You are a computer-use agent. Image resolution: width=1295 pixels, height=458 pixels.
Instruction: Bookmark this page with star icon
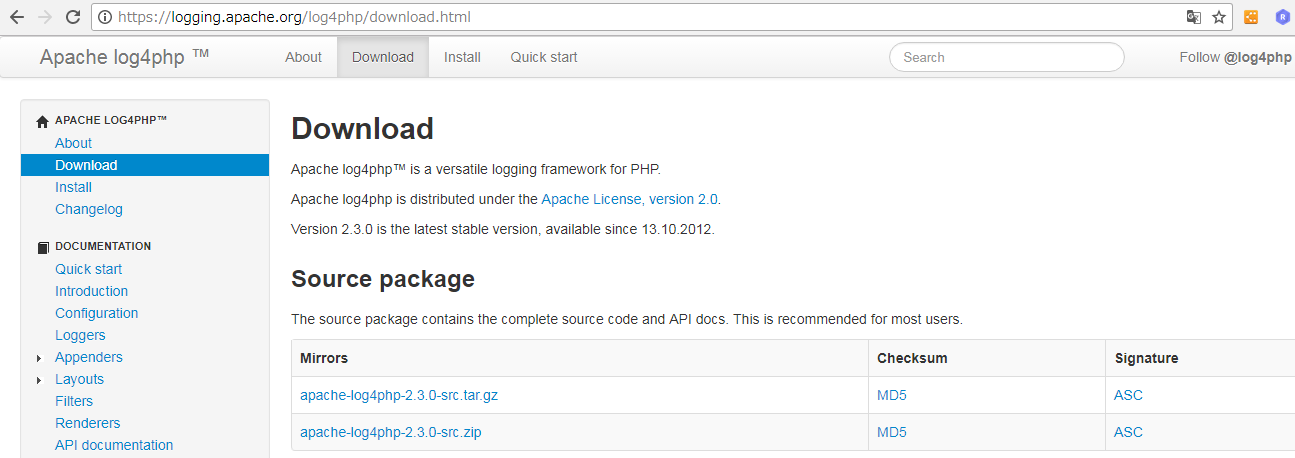point(1219,17)
